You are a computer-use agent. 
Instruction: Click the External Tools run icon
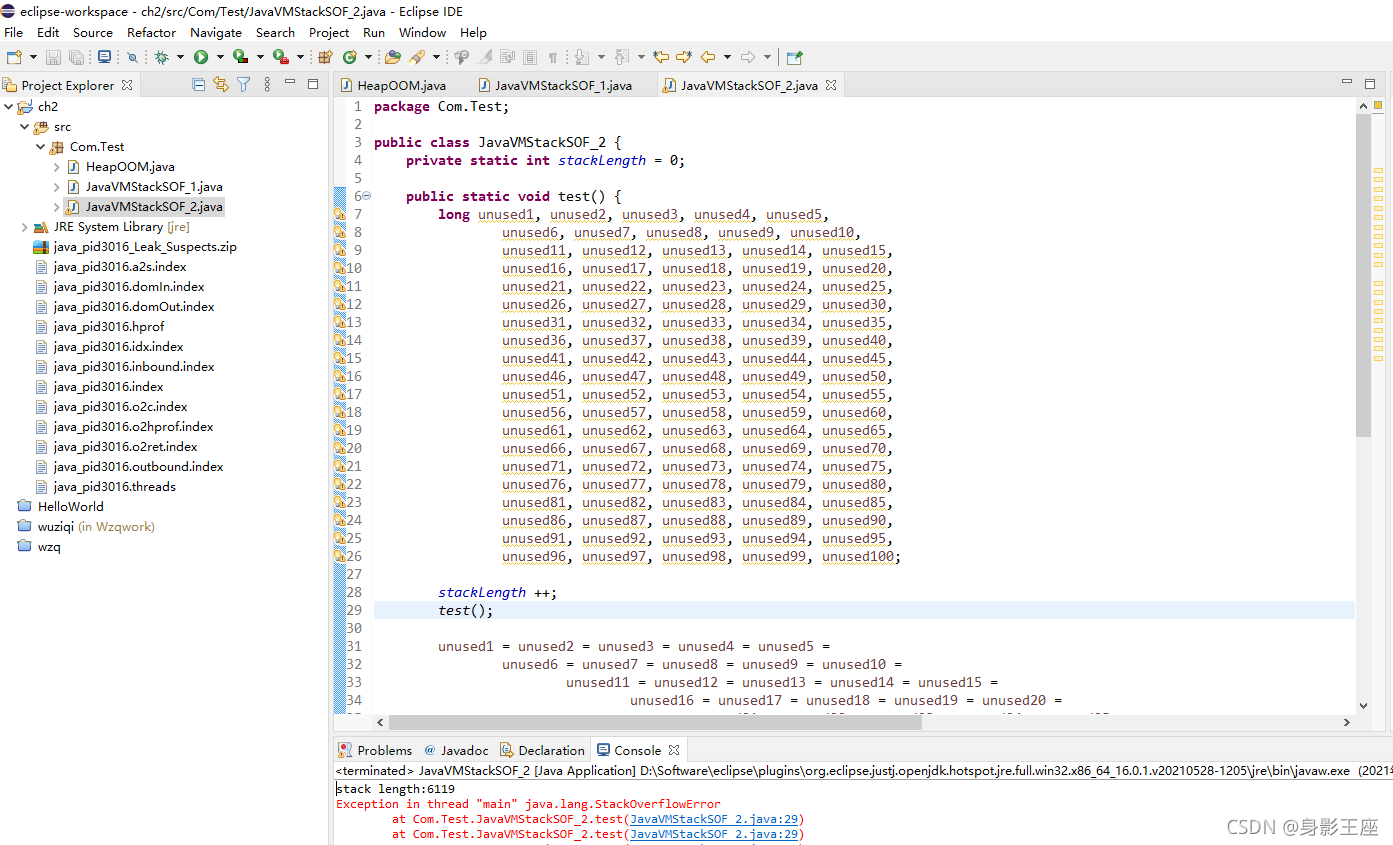tap(281, 57)
